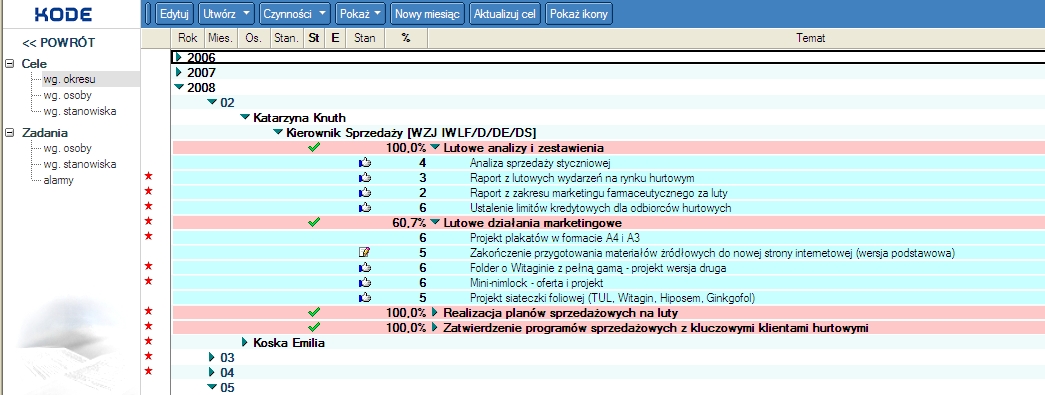Open the Czynności dropdown menu
Image resolution: width=1045 pixels, height=395 pixels.
(x=295, y=14)
